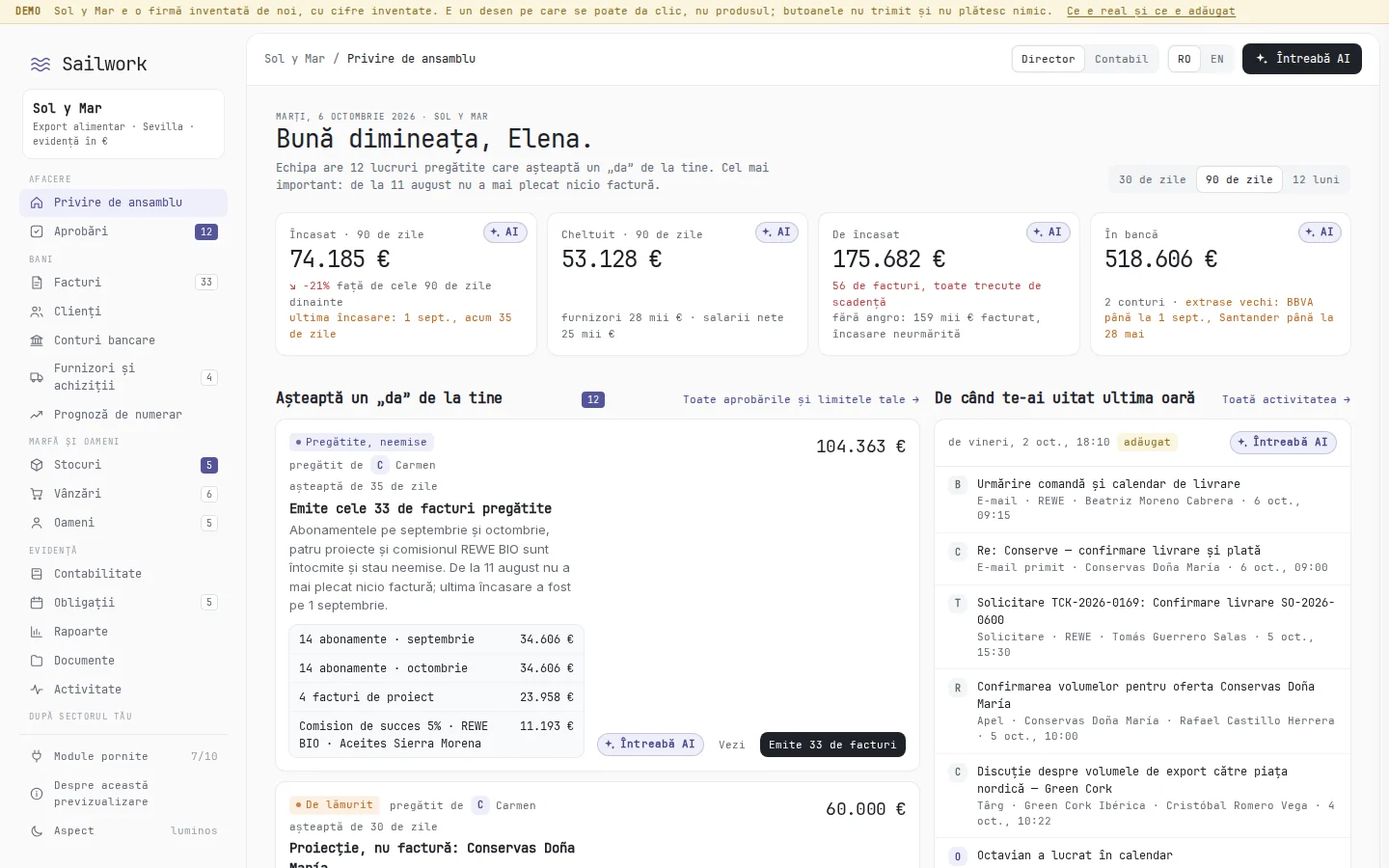1389x868 pixels.
Task: Click the Sailwork waves logo icon
Action: pos(41,64)
